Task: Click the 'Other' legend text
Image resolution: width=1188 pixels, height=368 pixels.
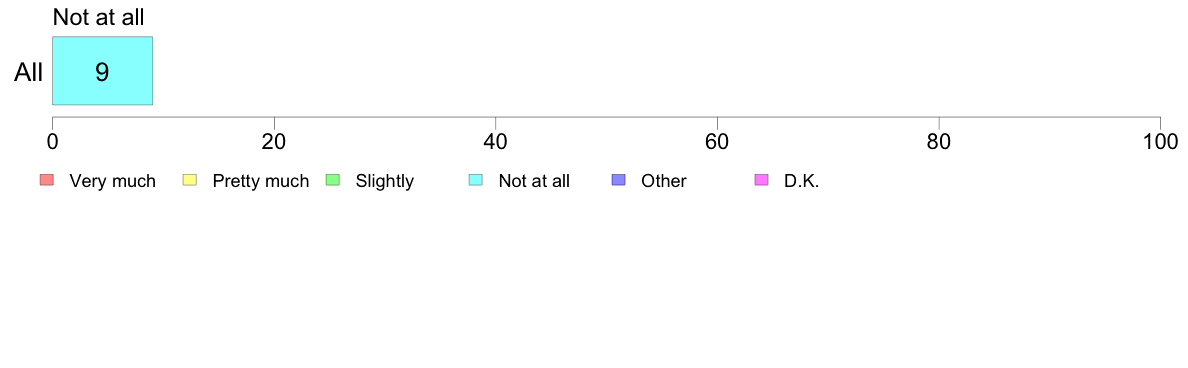Action: click(664, 181)
